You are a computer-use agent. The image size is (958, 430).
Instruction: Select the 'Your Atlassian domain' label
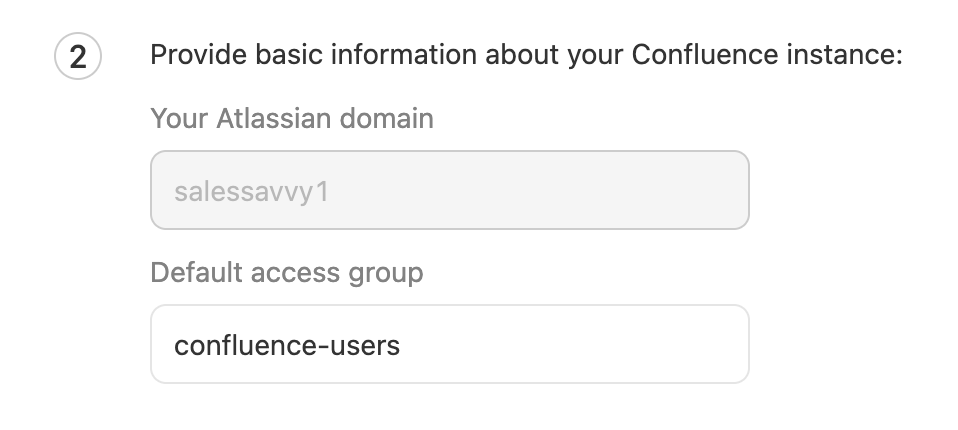[291, 119]
